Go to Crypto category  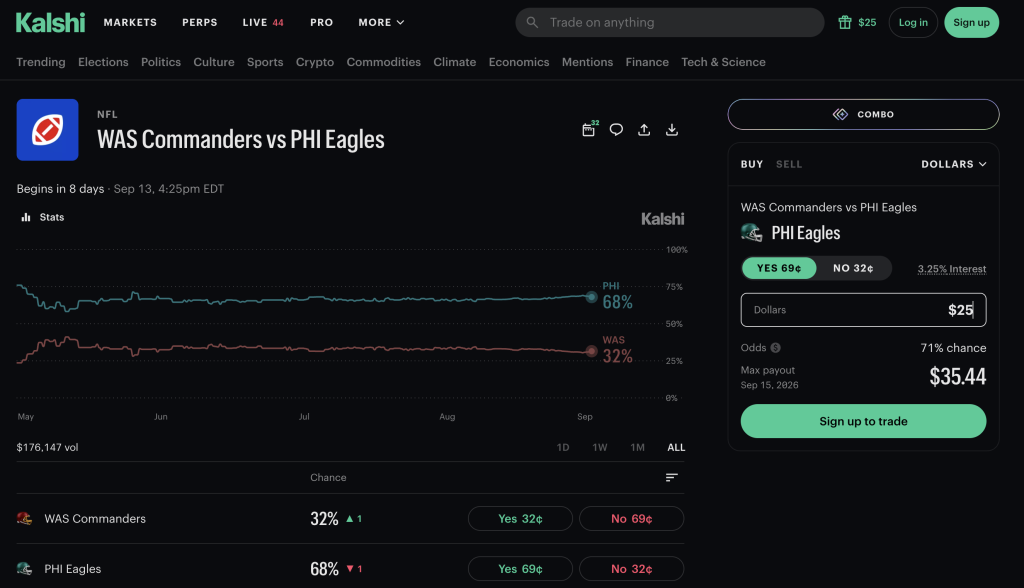point(315,62)
